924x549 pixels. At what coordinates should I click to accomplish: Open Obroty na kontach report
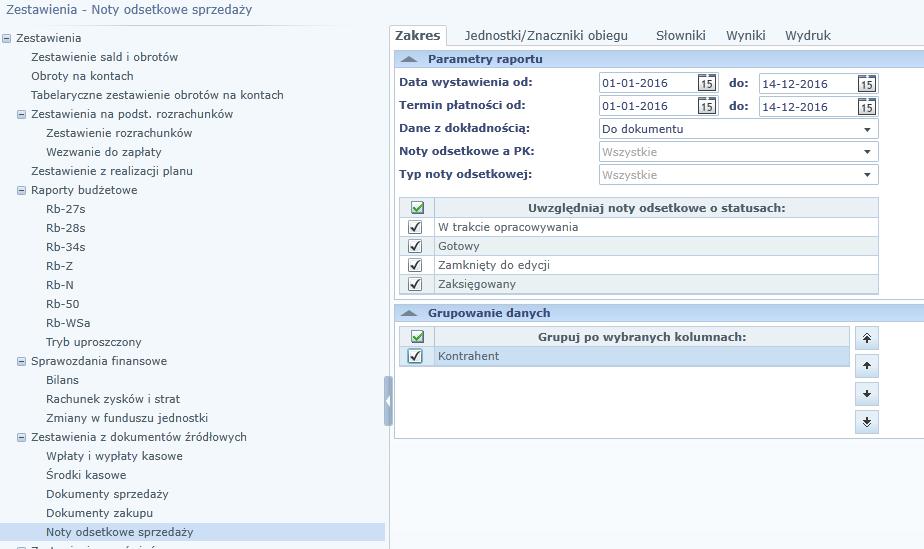82,76
